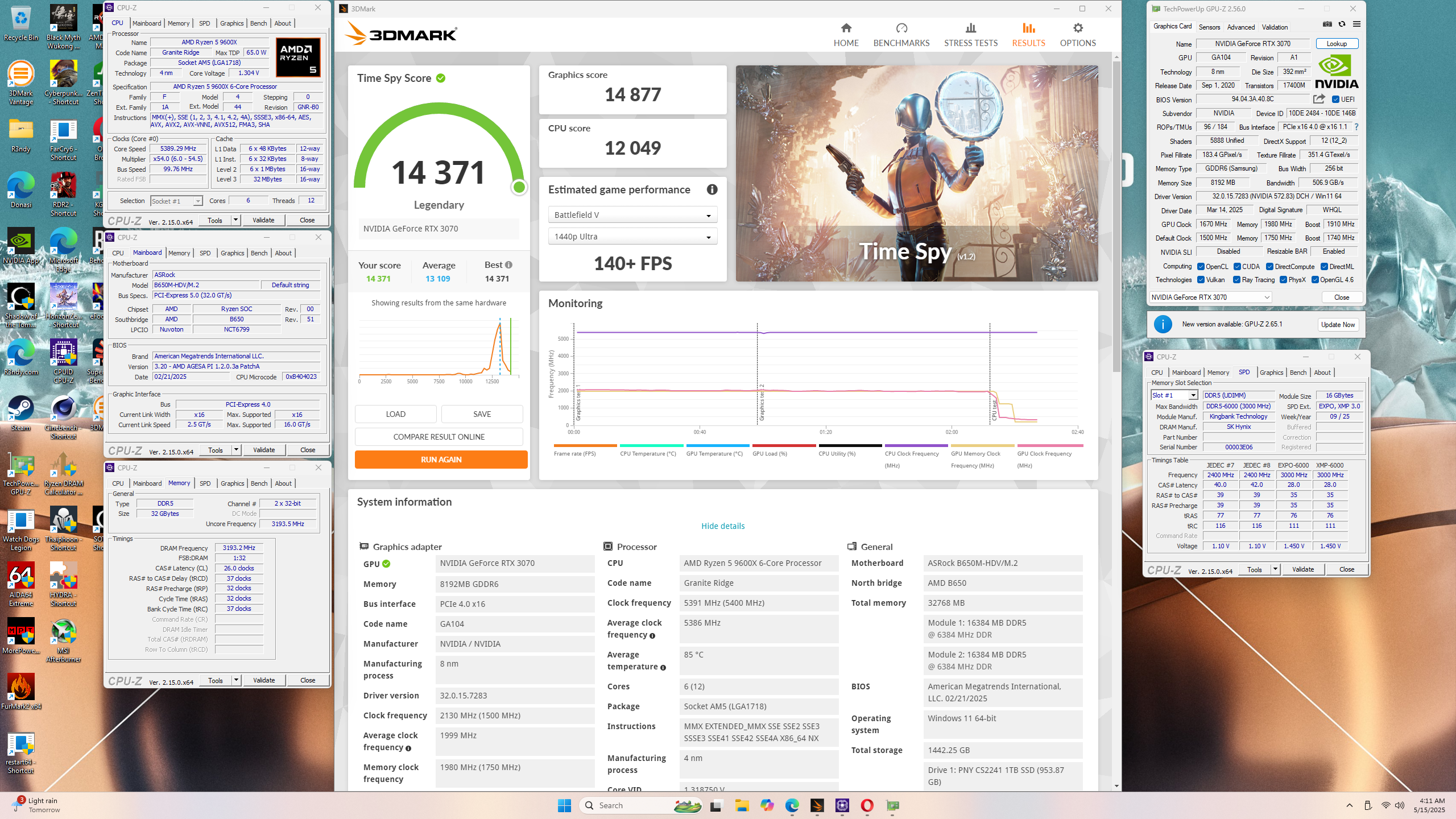This screenshot has height=819, width=1456.
Task: Switch to Validation tab in GPU-Z
Action: [1275, 27]
